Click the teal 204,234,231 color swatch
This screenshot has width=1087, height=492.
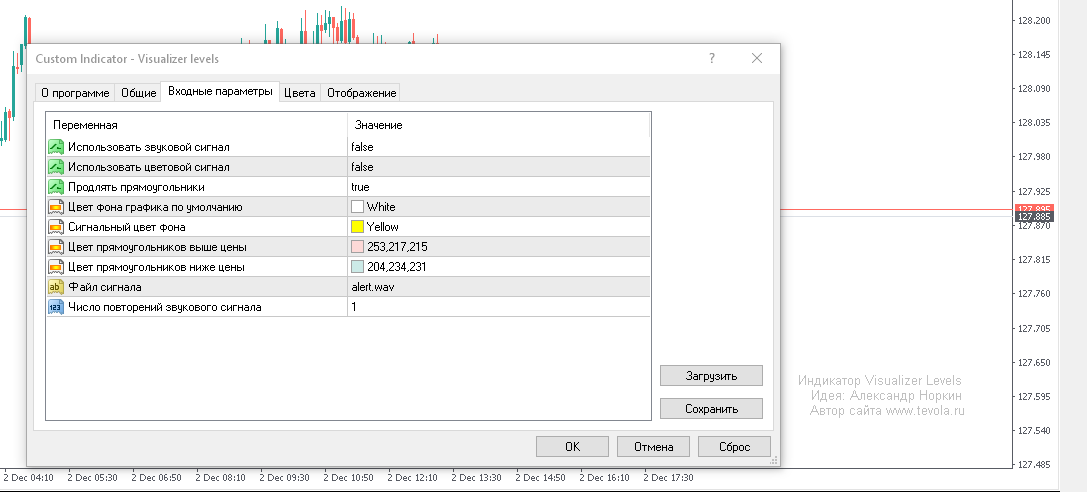point(358,267)
